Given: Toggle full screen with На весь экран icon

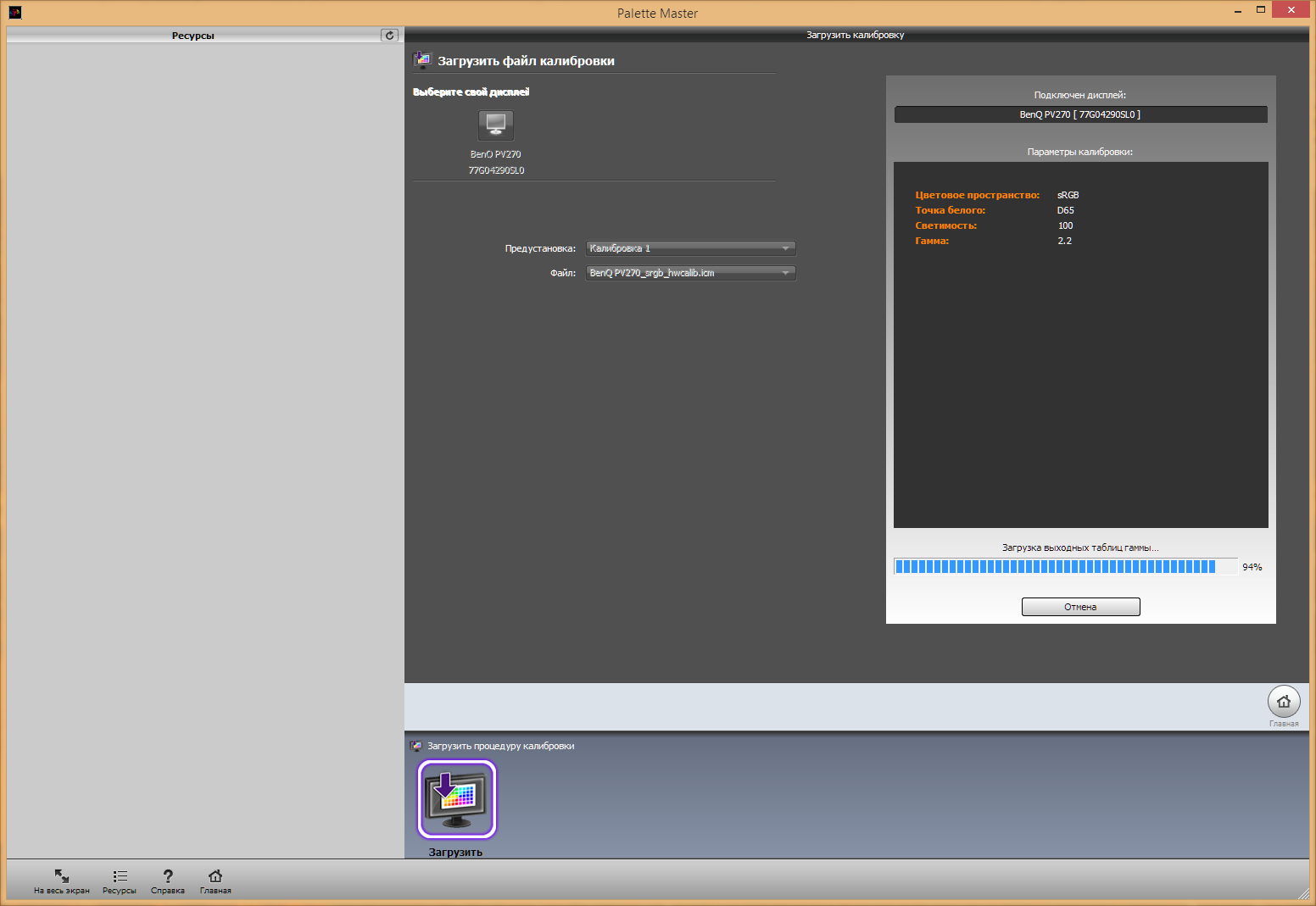Looking at the screenshot, I should click(62, 875).
